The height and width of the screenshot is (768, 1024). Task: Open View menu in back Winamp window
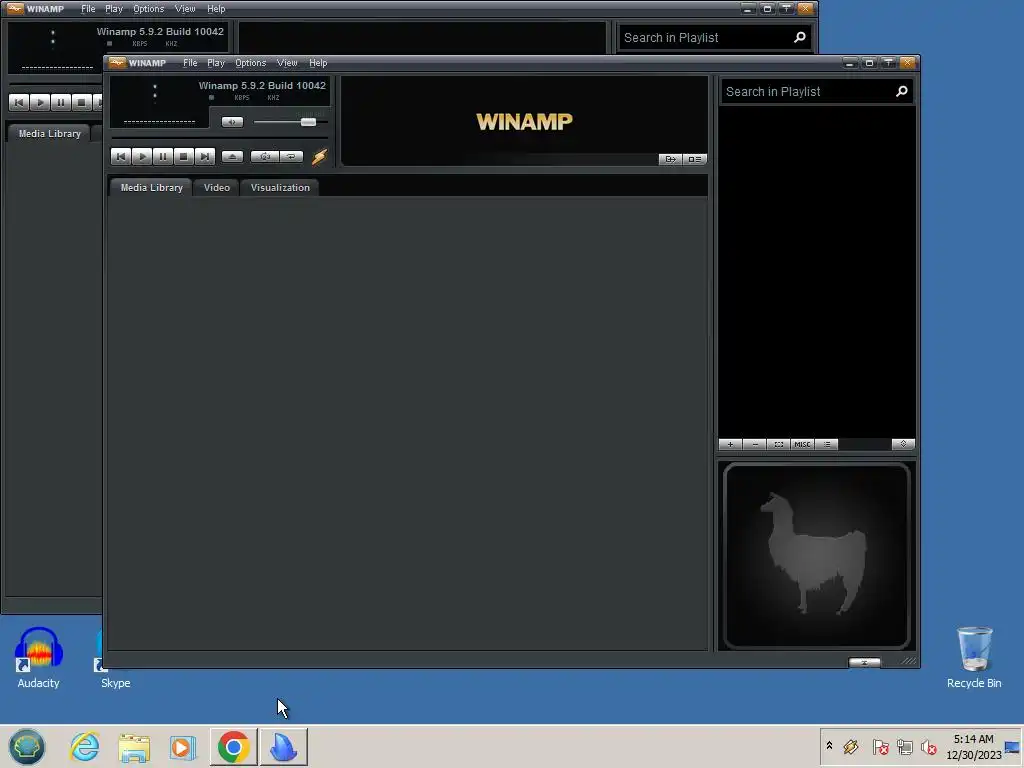click(x=185, y=9)
